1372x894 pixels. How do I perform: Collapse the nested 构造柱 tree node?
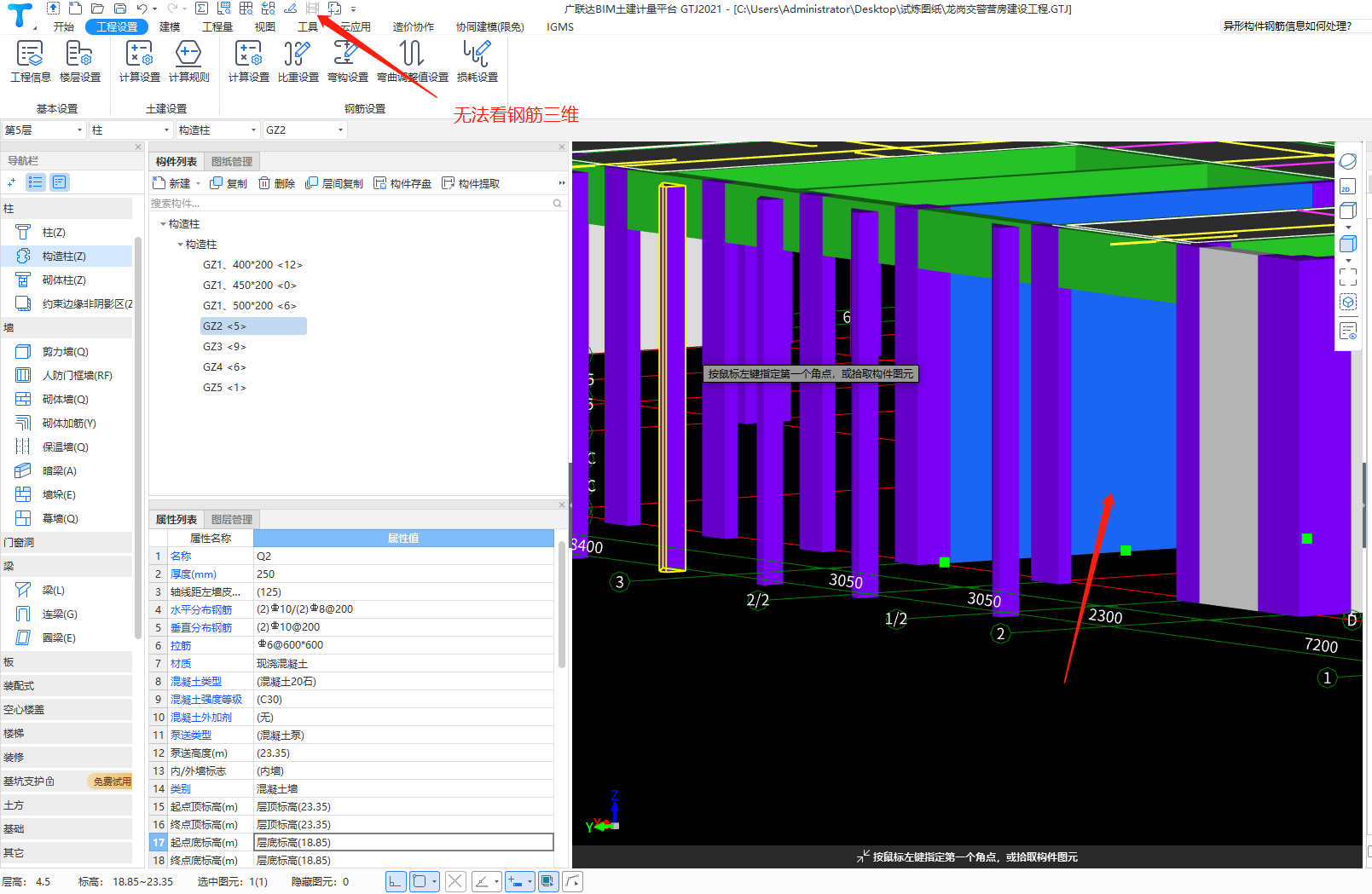180,245
